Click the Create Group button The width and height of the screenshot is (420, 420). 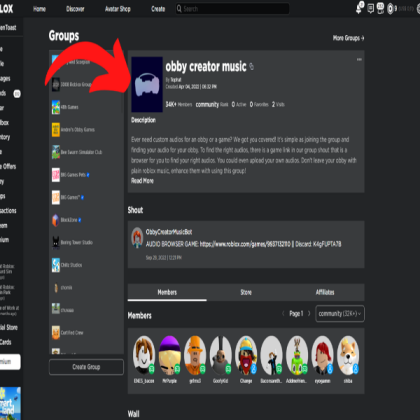pos(86,367)
